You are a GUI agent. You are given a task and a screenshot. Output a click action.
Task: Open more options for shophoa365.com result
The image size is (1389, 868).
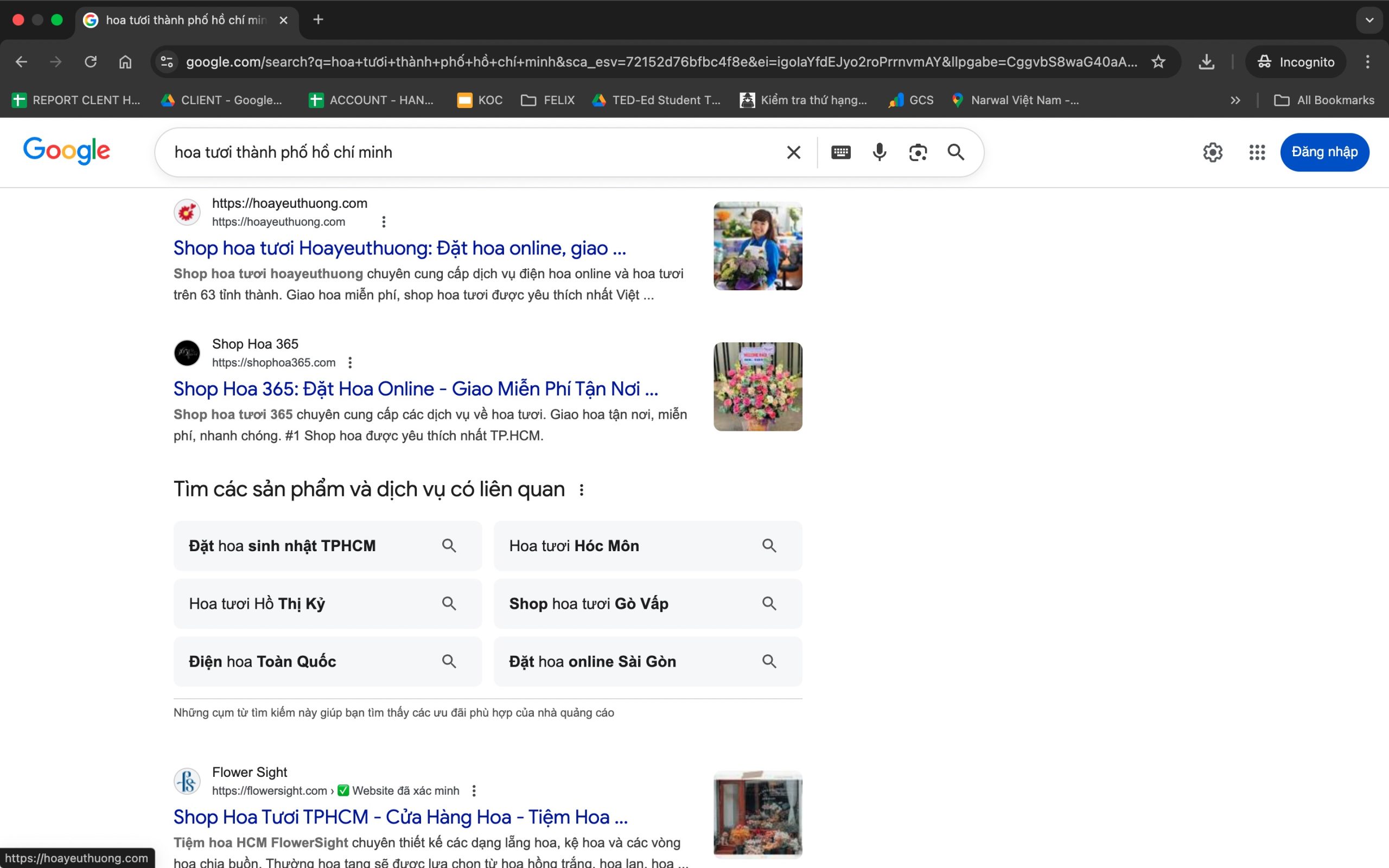pos(350,362)
